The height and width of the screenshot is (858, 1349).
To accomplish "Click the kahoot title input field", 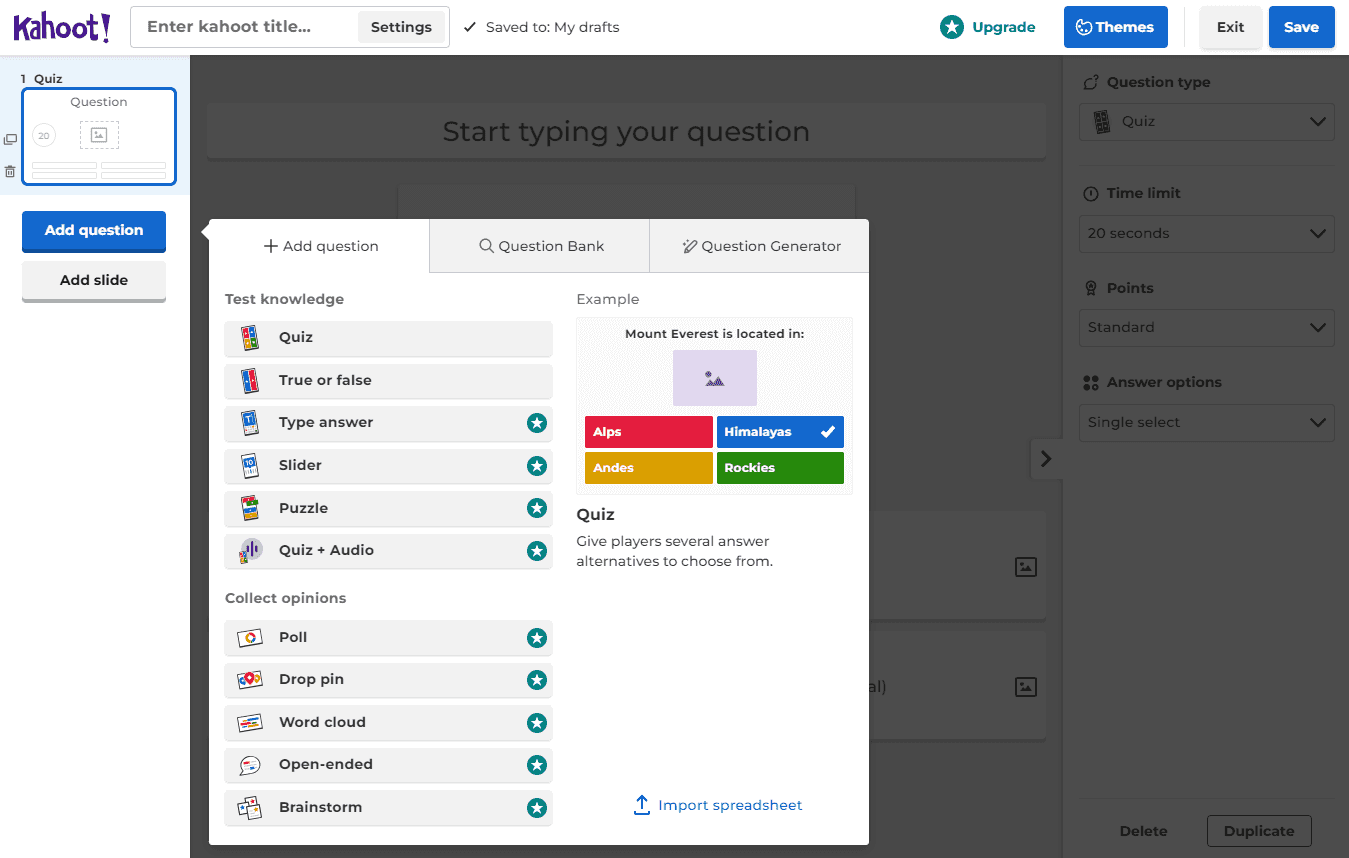I will 245,27.
